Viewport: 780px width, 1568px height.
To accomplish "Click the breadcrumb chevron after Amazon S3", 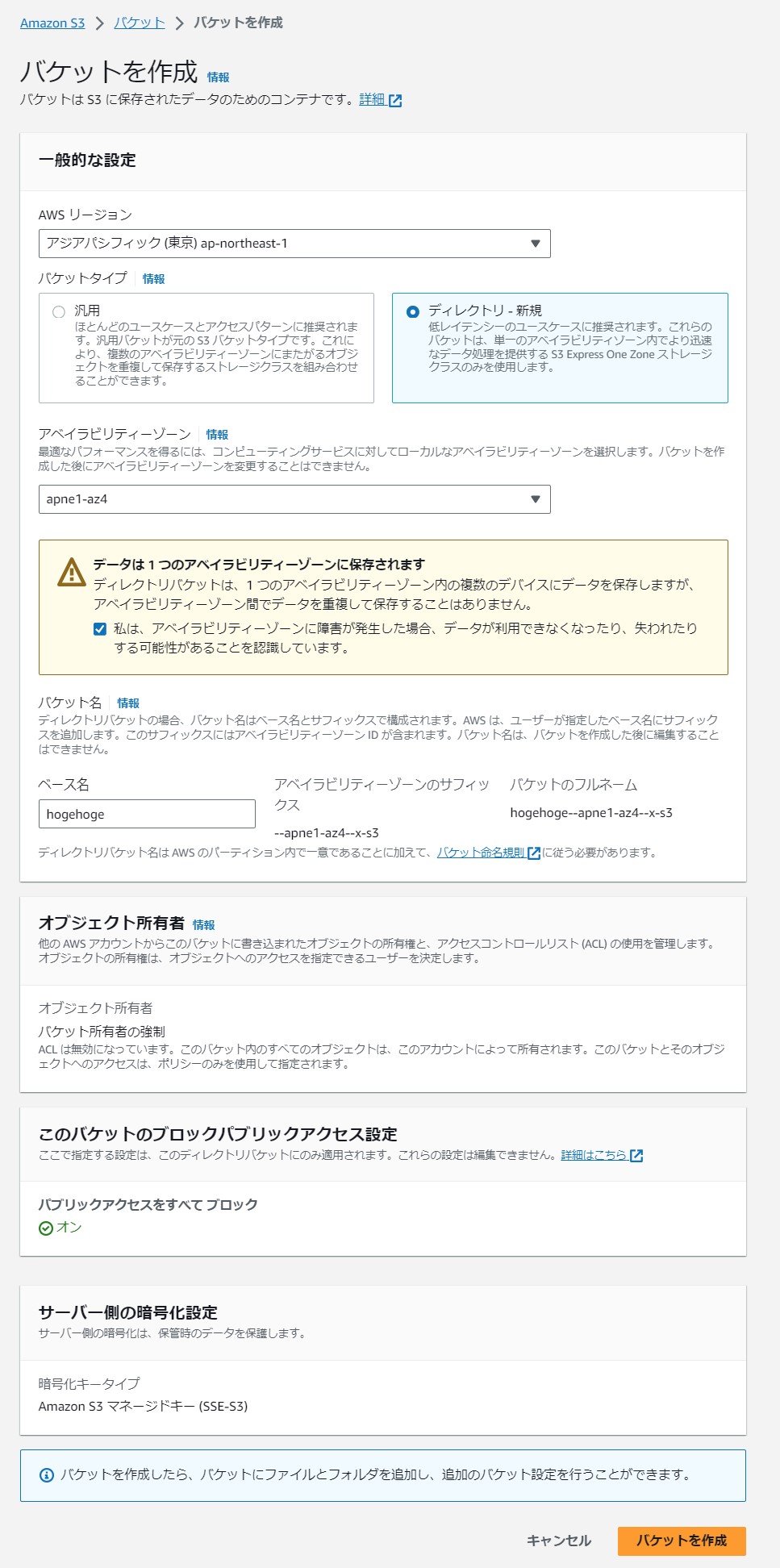I will pyautogui.click(x=100, y=23).
